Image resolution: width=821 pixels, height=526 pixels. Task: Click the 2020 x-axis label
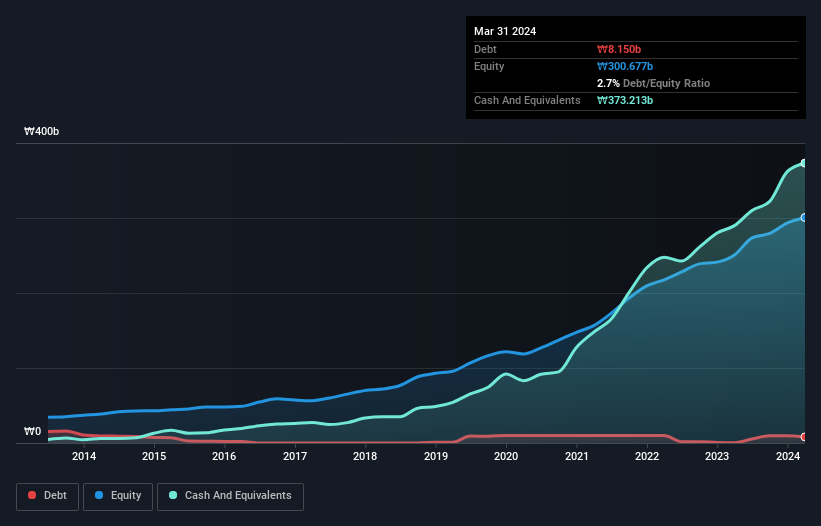(506, 456)
